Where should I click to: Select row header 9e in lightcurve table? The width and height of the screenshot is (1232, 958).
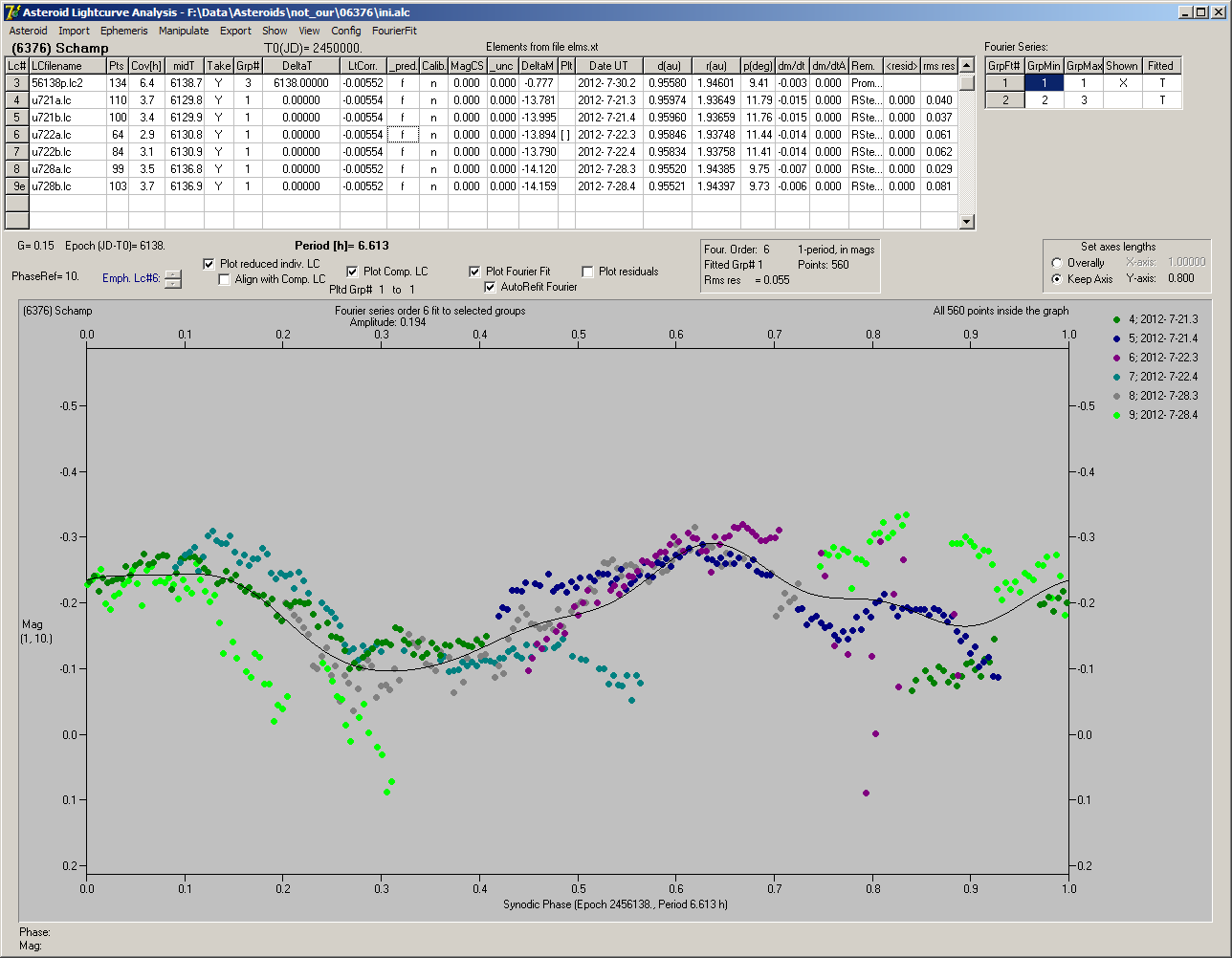(16, 186)
